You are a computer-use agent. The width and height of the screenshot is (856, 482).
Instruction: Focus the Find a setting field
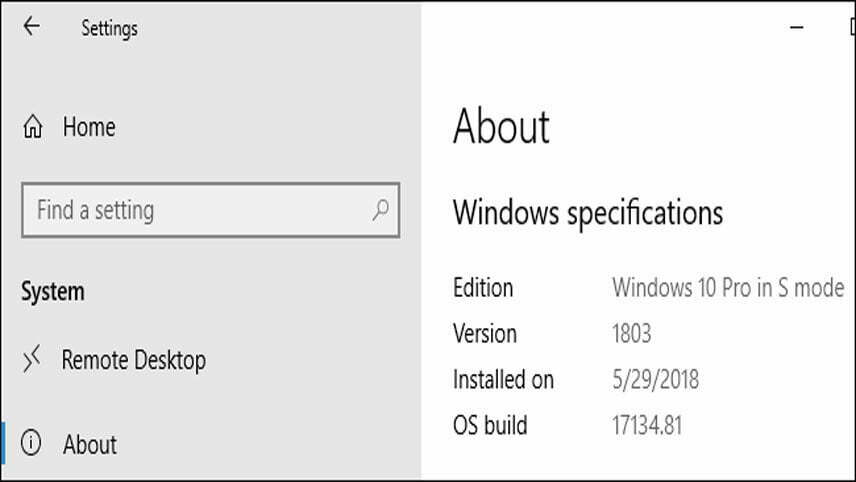pos(211,210)
